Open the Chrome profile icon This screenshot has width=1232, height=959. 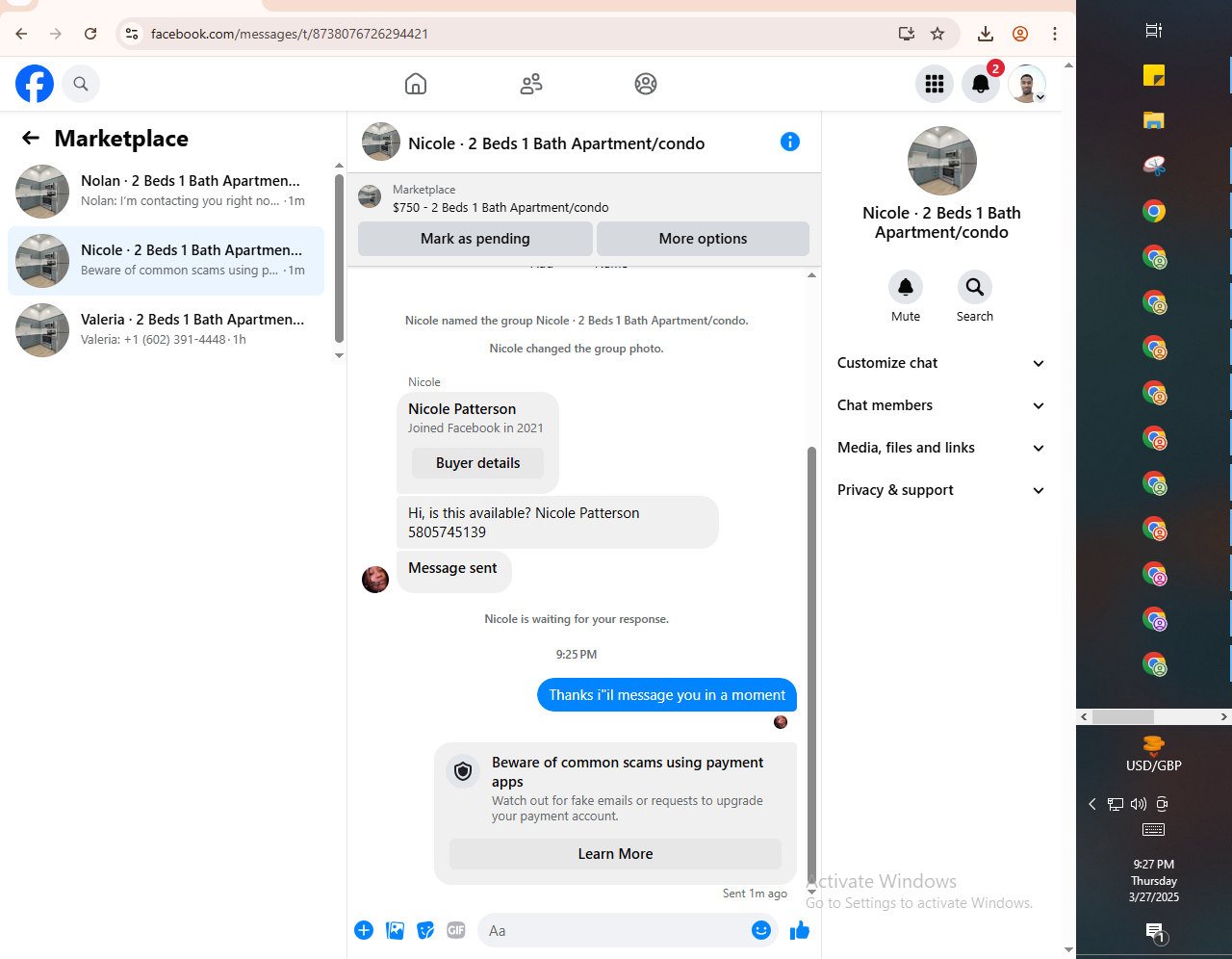pos(1020,34)
